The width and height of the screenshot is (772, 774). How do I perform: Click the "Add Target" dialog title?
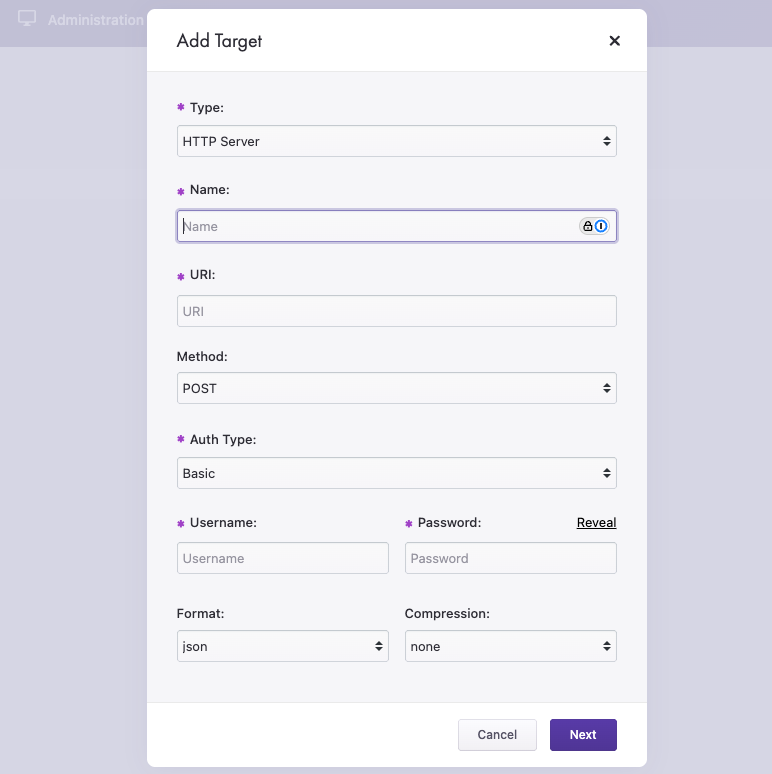coord(219,41)
